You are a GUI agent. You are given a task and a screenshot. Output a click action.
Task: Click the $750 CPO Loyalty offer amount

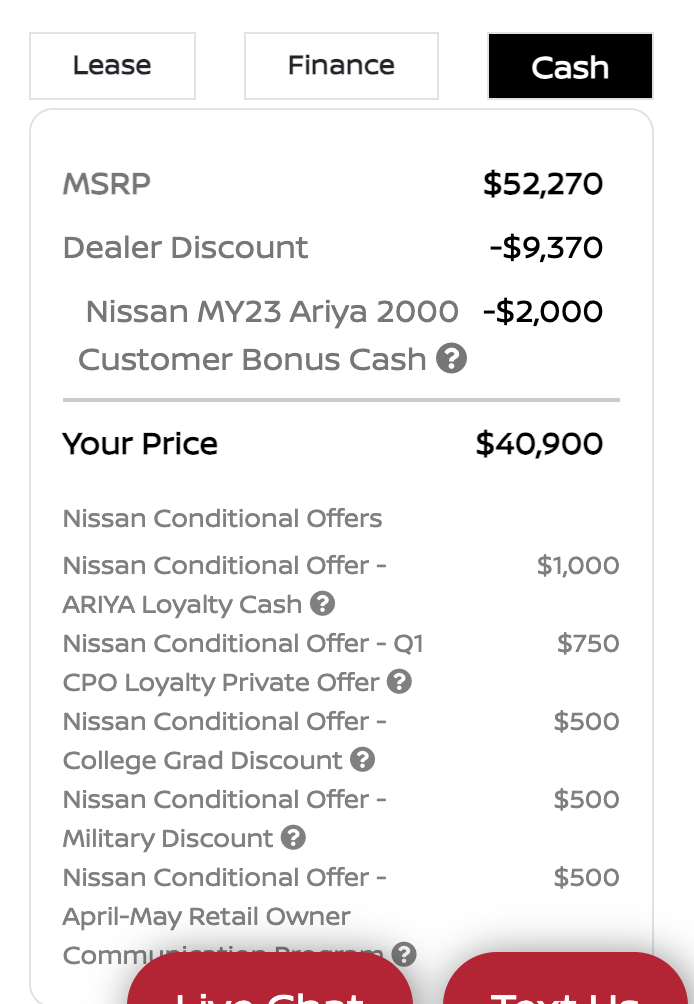588,644
